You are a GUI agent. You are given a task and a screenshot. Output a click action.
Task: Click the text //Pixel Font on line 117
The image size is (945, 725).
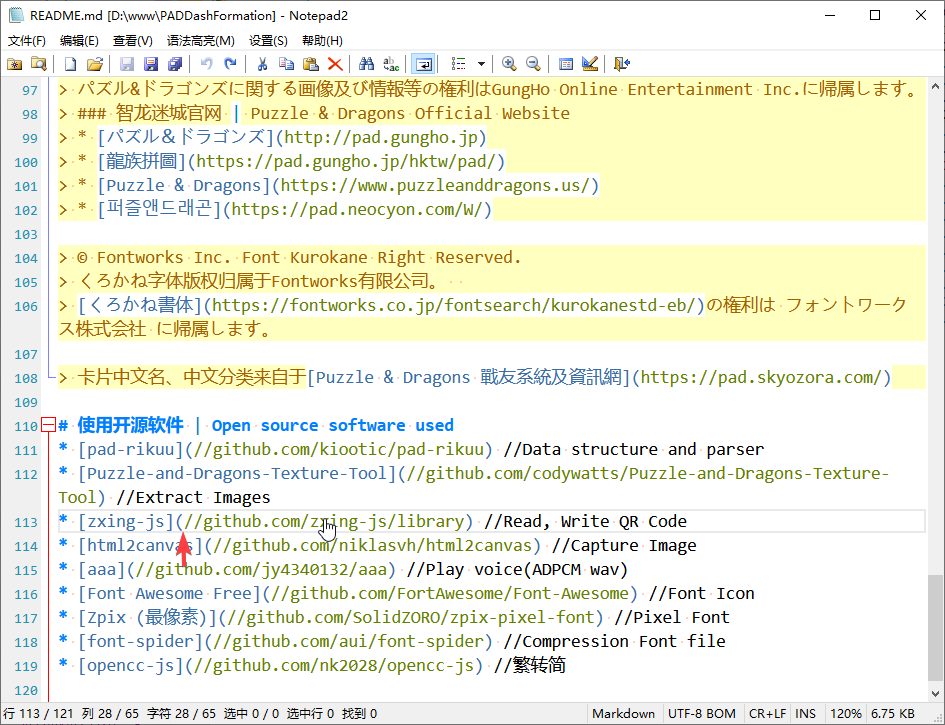point(671,618)
